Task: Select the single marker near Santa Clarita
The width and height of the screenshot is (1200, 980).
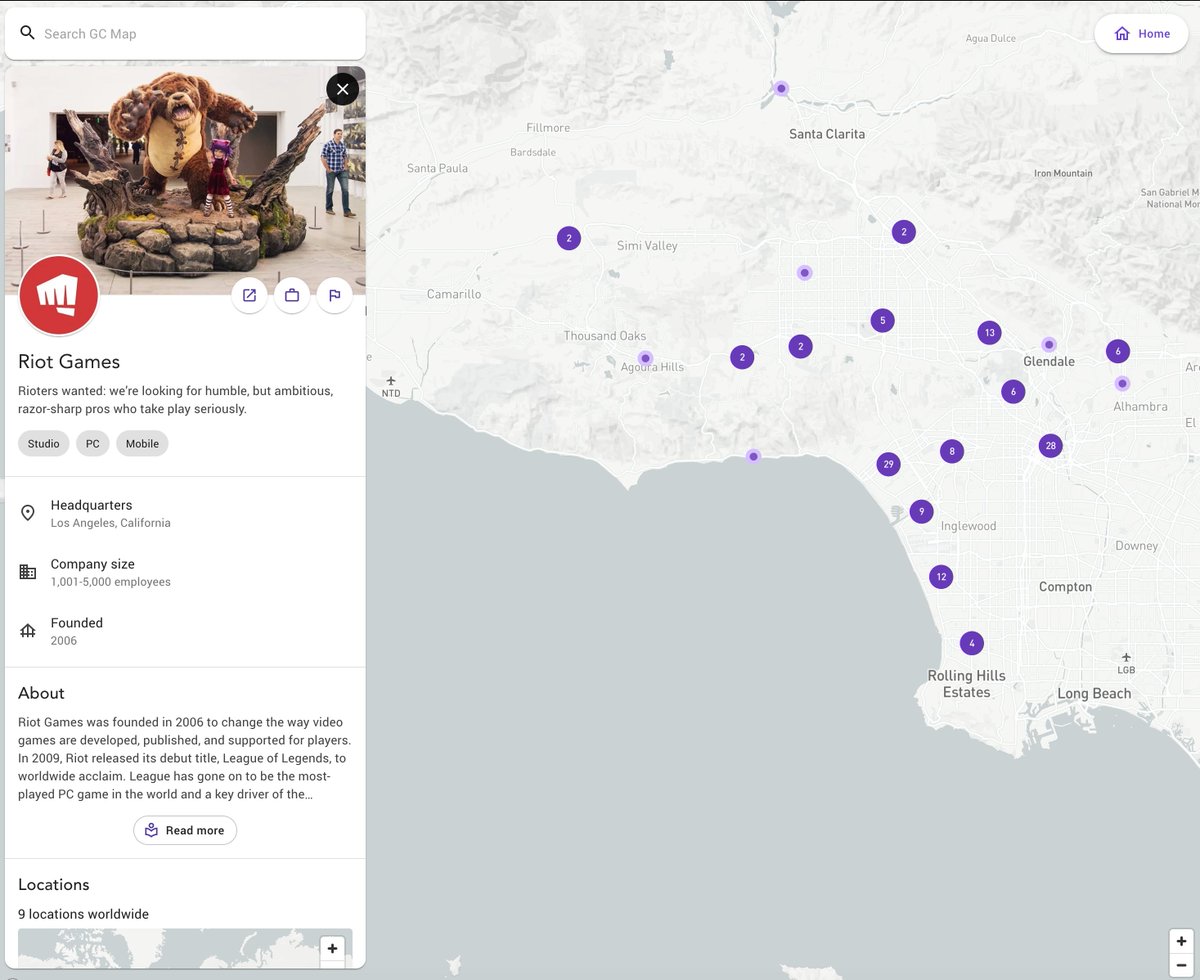Action: tap(782, 88)
